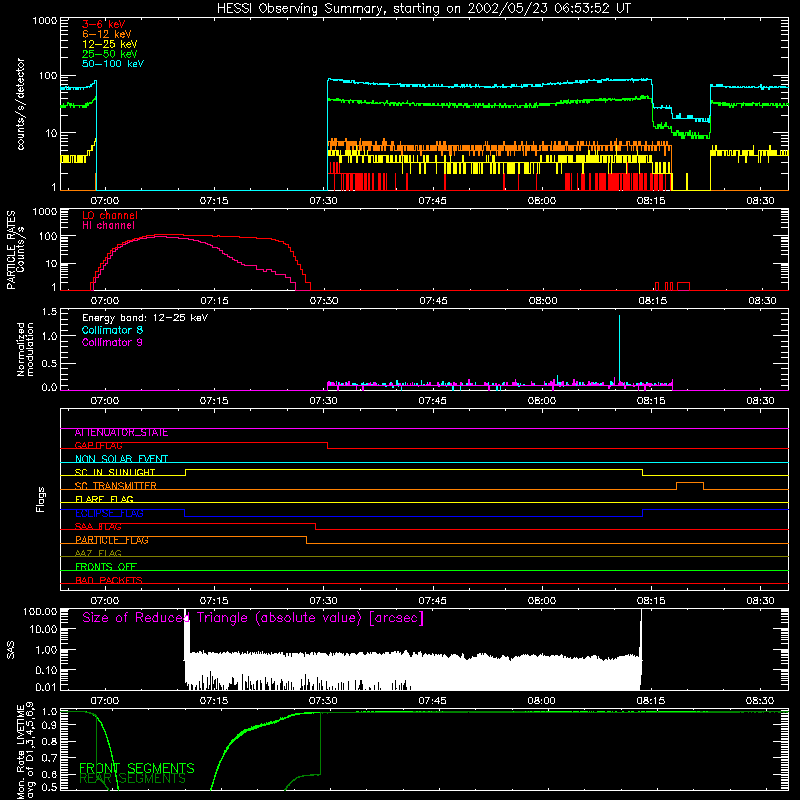
Task: Select the Collimator 9 legend label
Action: coord(112,342)
